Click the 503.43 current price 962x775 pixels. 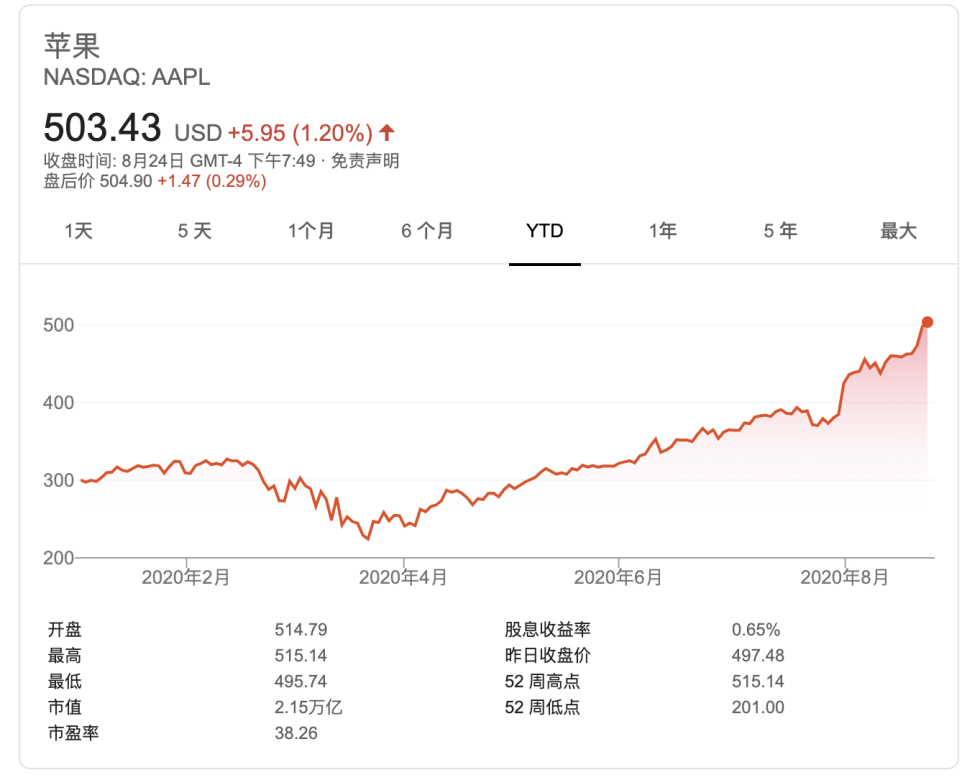102,128
